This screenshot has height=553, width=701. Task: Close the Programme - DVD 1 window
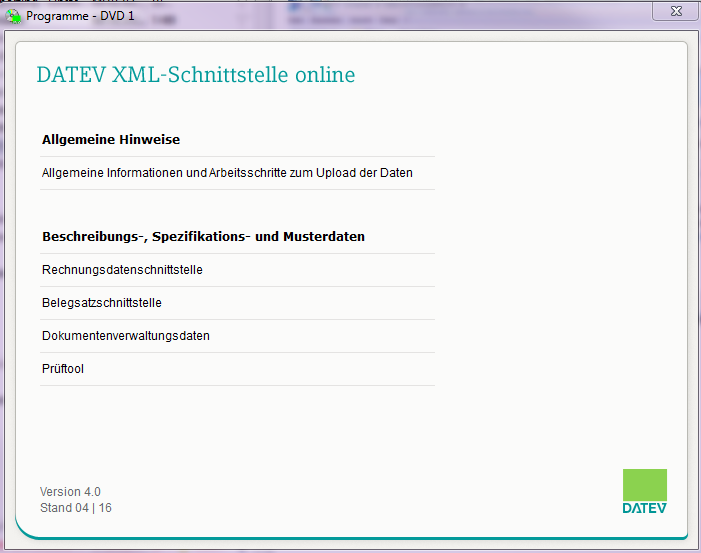(x=676, y=11)
